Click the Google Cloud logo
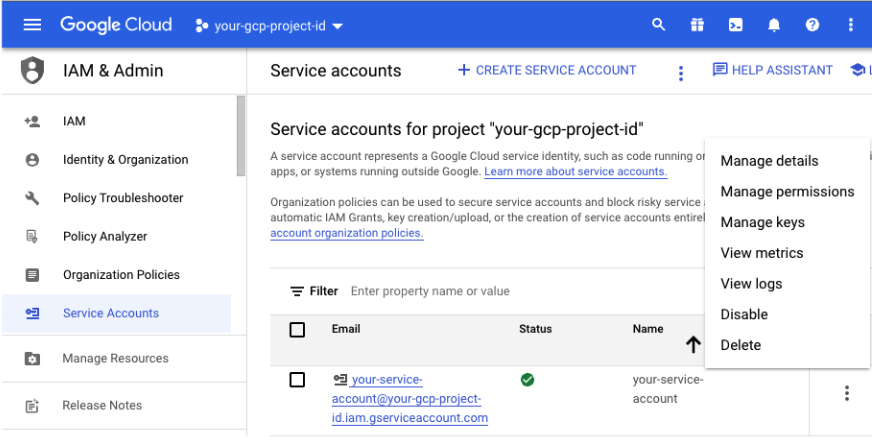This screenshot has height=447, width=872. coord(116,25)
